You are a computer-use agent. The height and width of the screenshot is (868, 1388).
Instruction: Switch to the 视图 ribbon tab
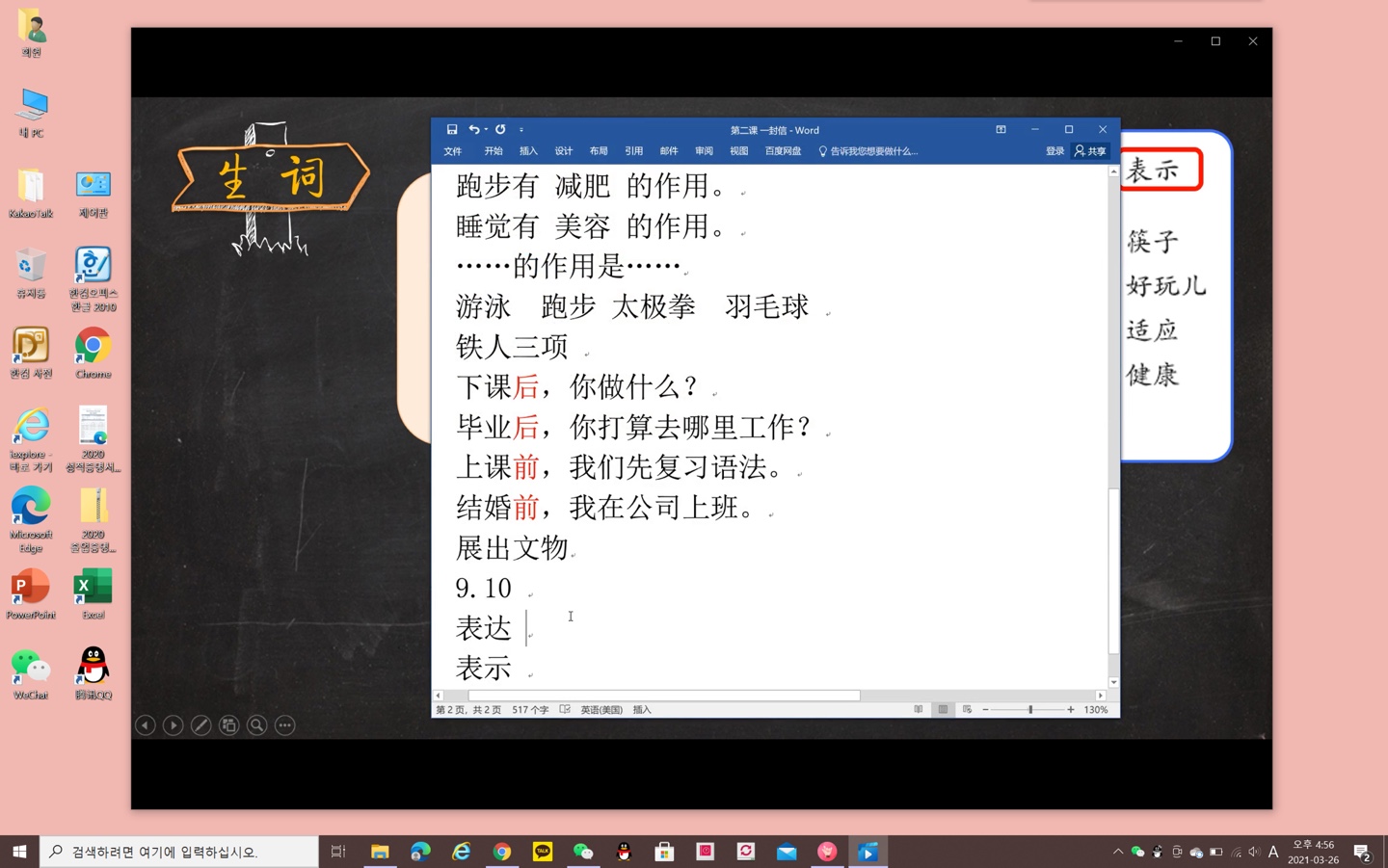(739, 151)
